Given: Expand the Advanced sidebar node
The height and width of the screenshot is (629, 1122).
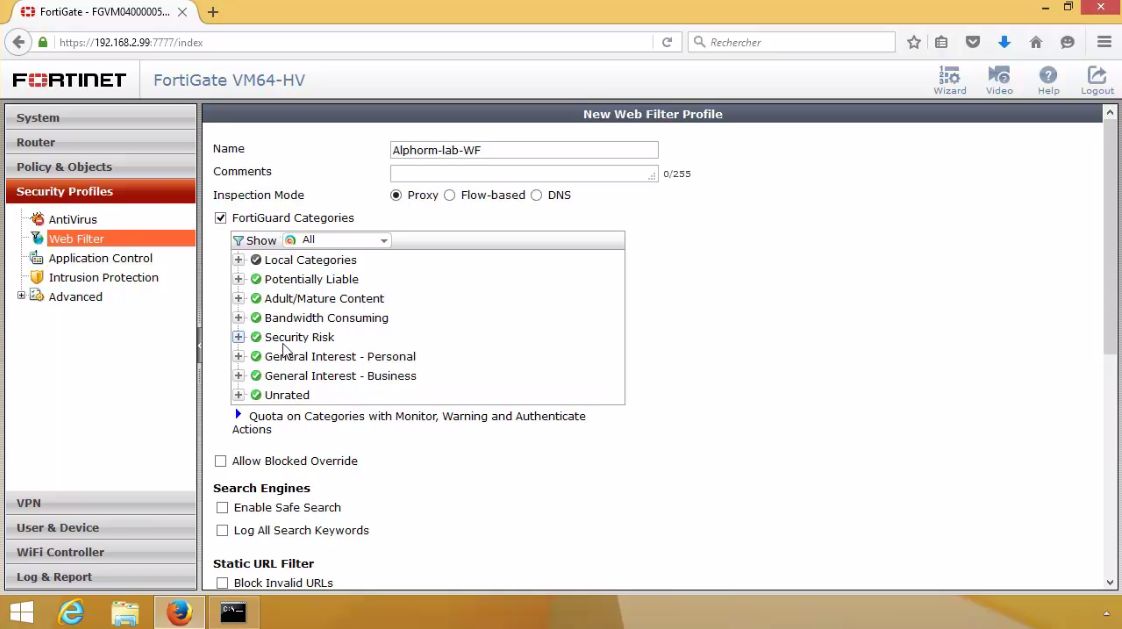Looking at the screenshot, I should tap(21, 296).
